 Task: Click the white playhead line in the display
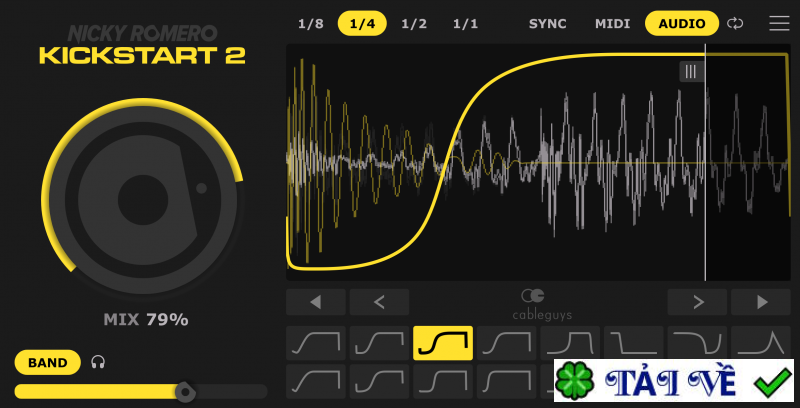tap(705, 162)
